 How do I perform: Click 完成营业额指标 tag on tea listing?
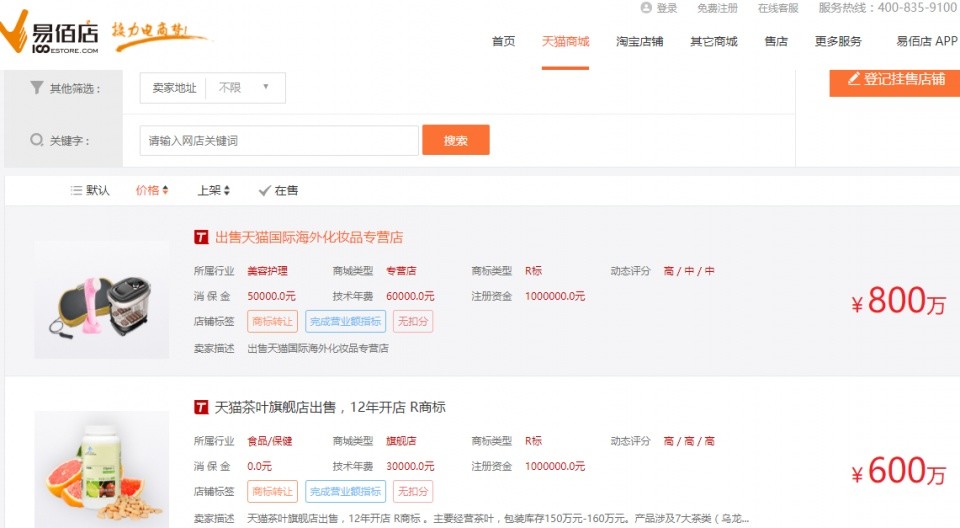click(x=345, y=491)
